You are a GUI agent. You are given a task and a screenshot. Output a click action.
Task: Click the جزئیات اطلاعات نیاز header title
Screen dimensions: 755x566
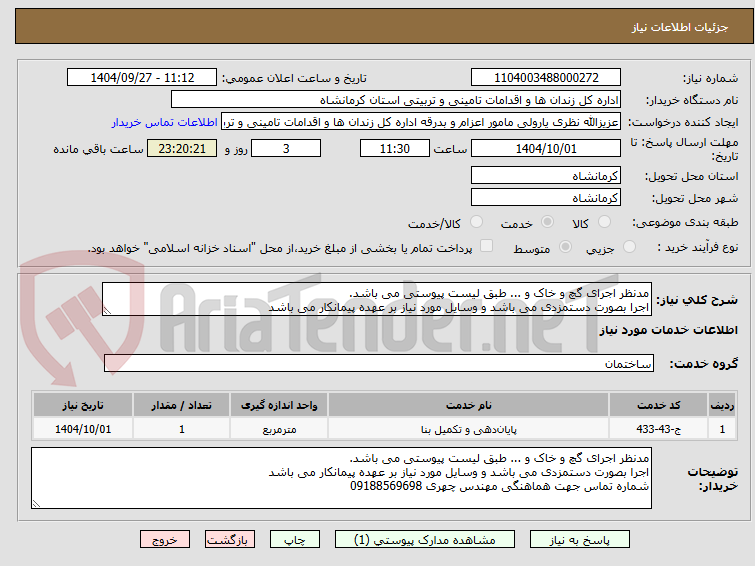click(680, 27)
